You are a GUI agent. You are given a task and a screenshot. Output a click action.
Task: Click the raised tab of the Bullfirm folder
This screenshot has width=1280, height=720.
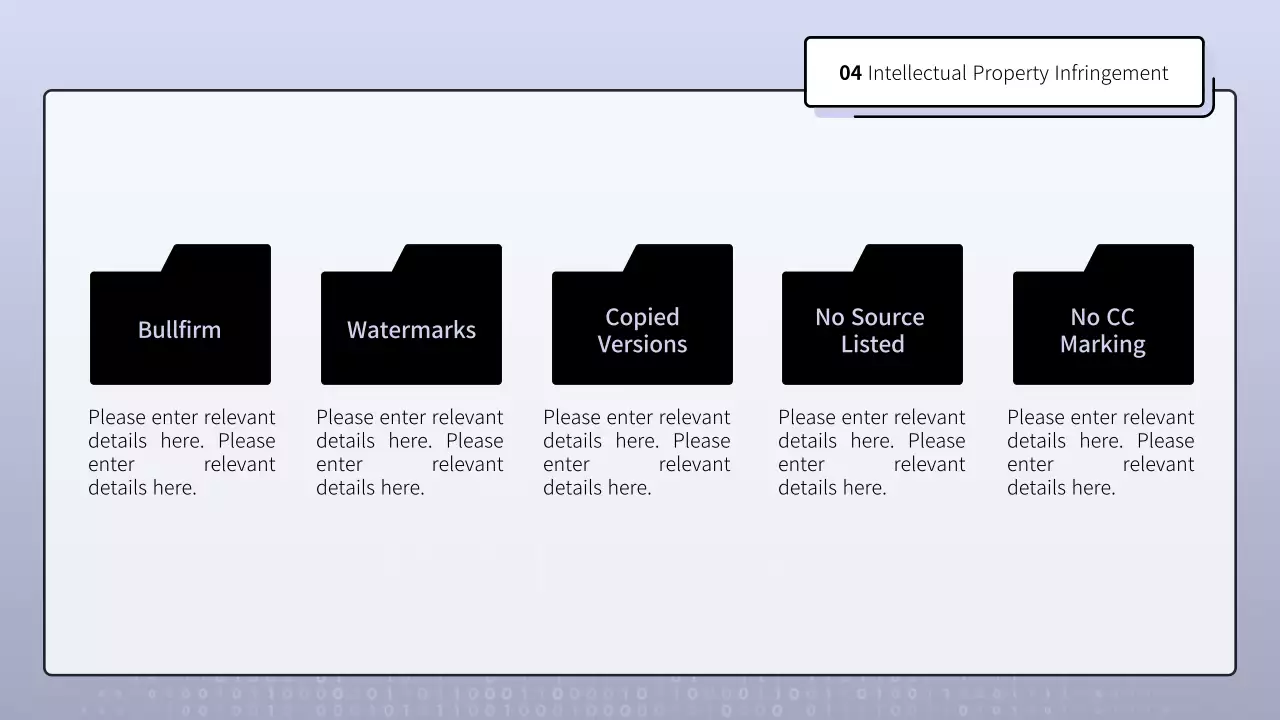pos(220,257)
